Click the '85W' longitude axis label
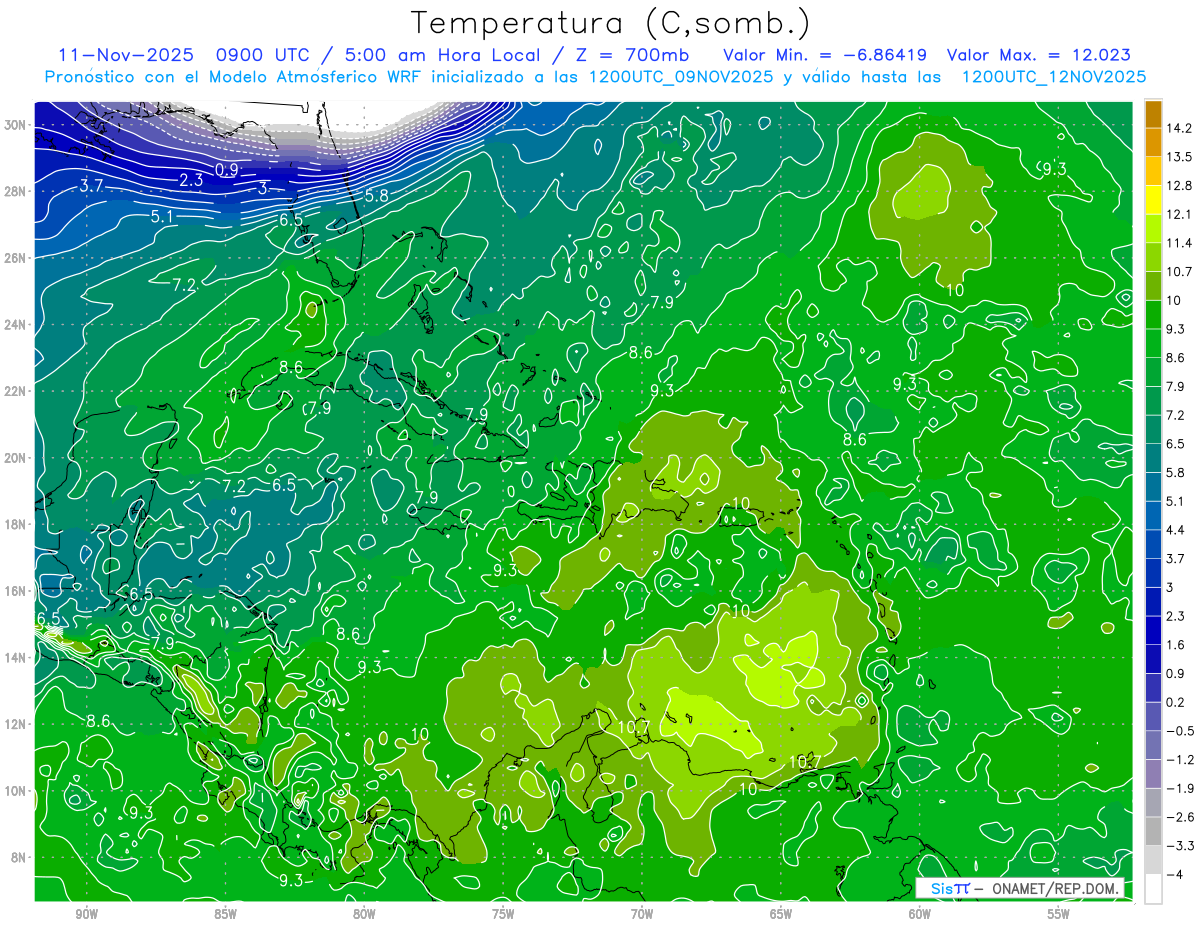Screen dimensions: 1200x927 coord(225,914)
